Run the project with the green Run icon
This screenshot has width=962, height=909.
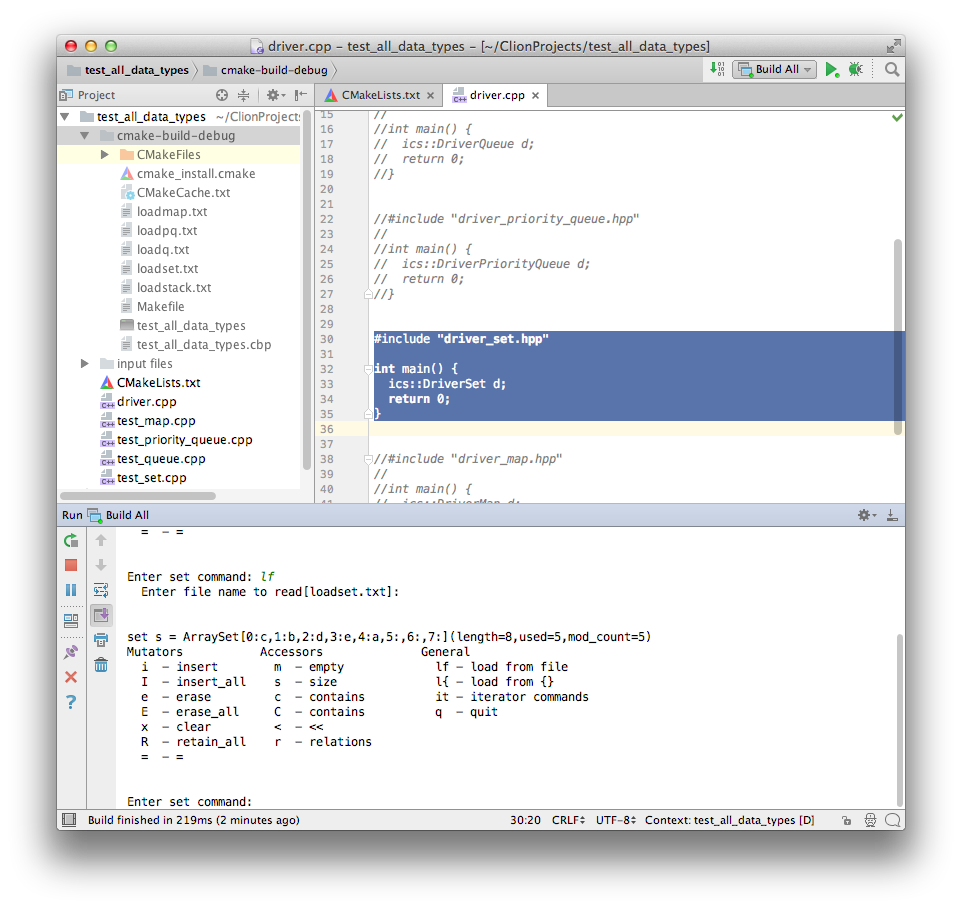click(833, 69)
